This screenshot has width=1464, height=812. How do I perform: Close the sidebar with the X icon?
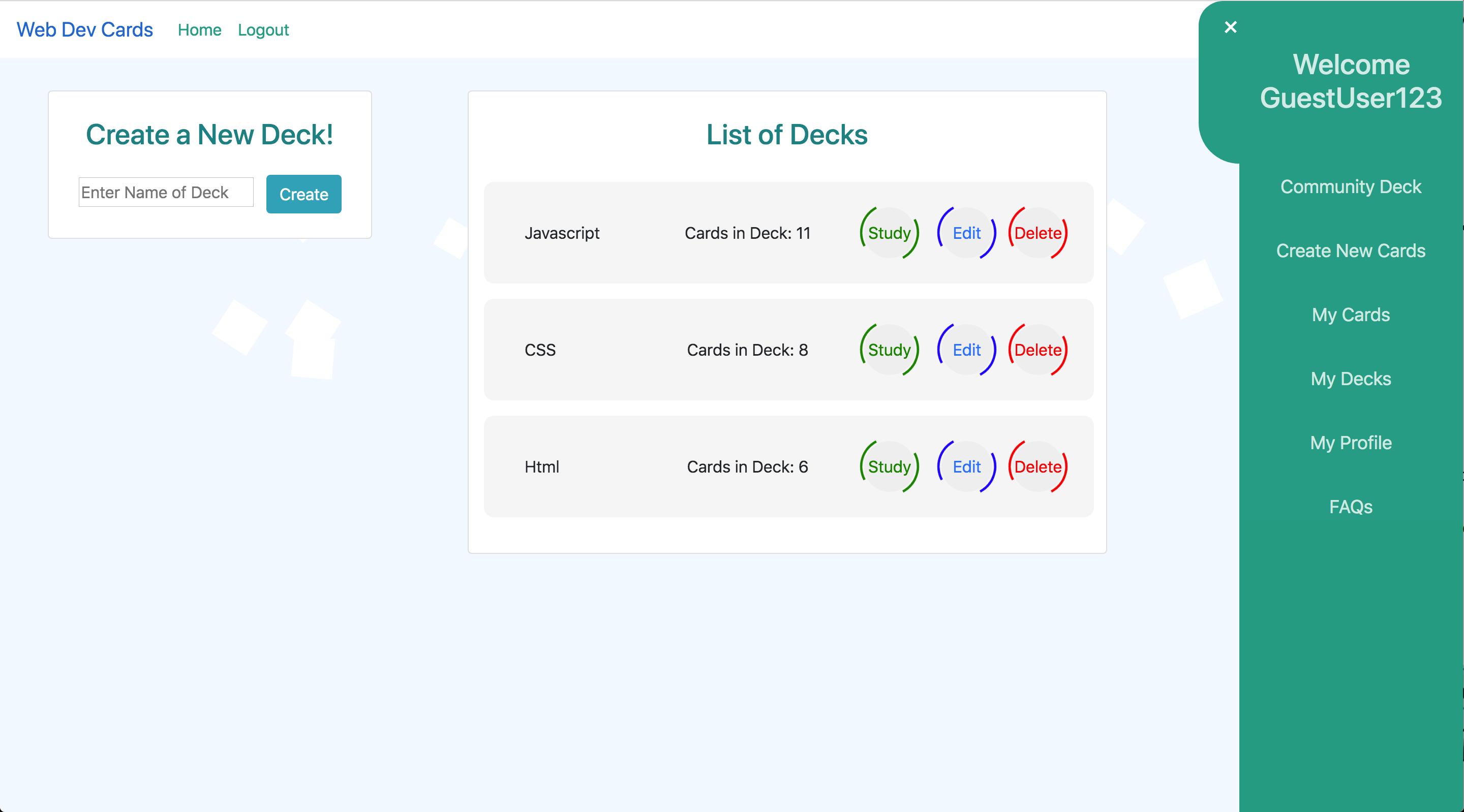(x=1230, y=27)
